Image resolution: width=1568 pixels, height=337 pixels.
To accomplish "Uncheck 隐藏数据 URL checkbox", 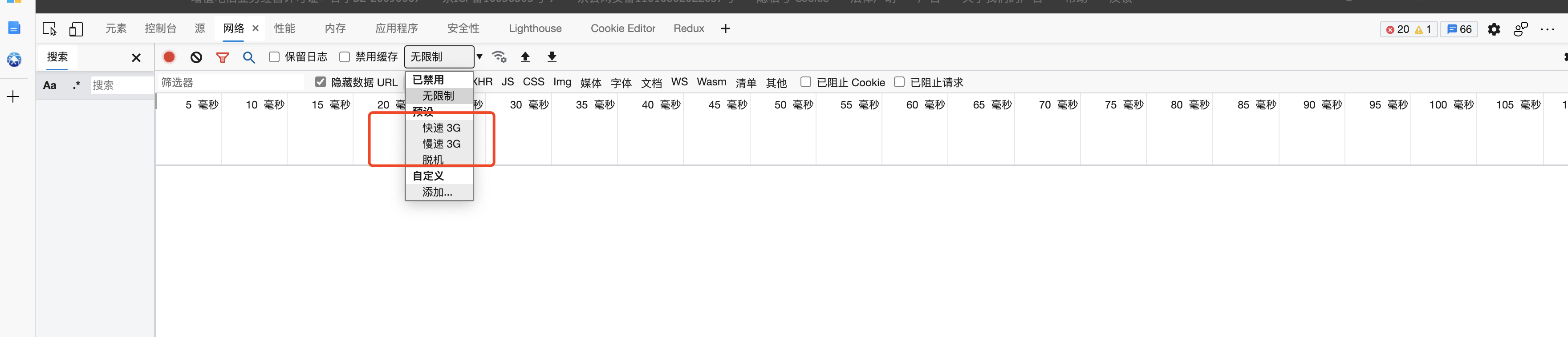I will (x=320, y=81).
